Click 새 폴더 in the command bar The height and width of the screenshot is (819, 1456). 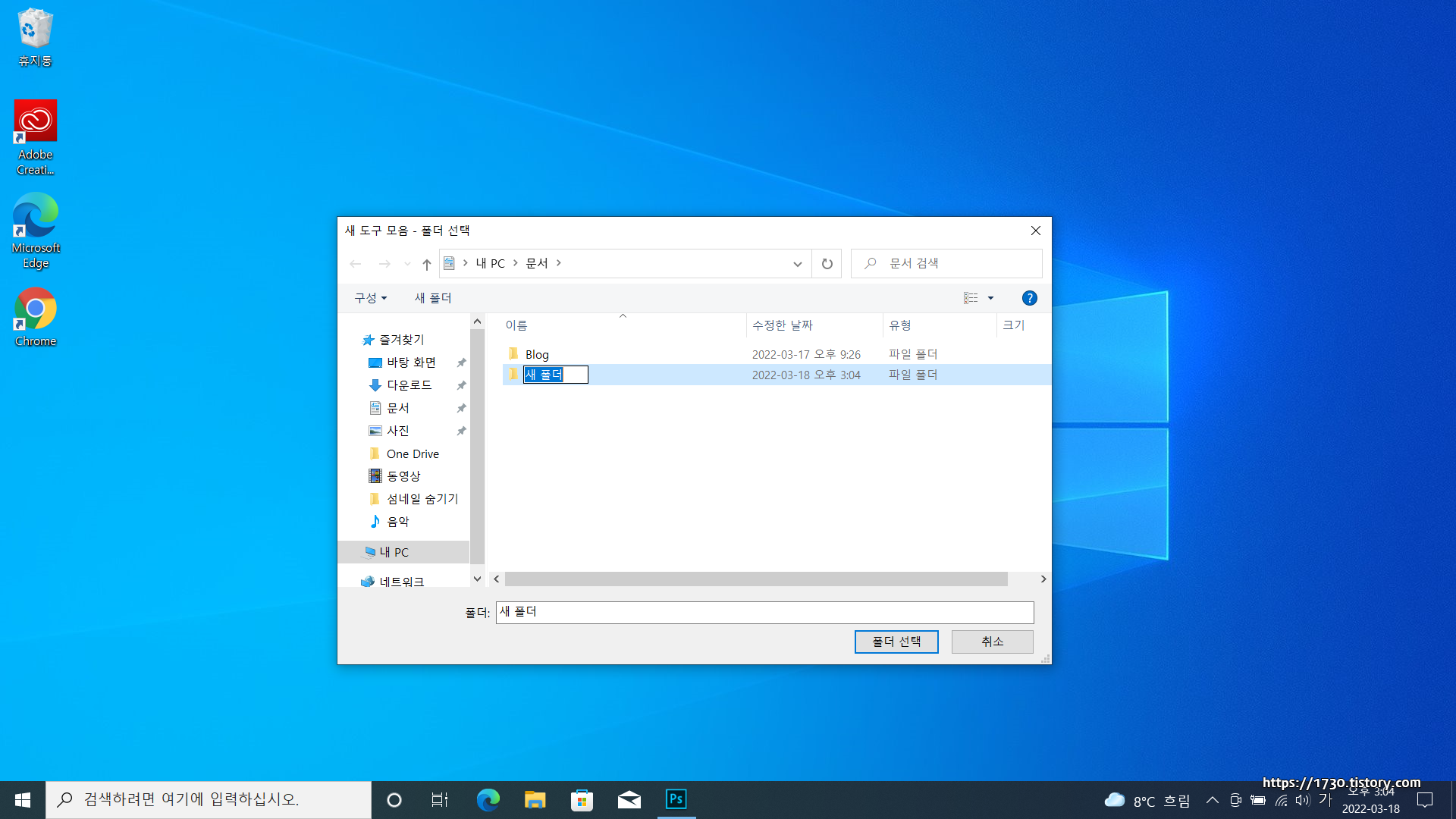click(432, 298)
